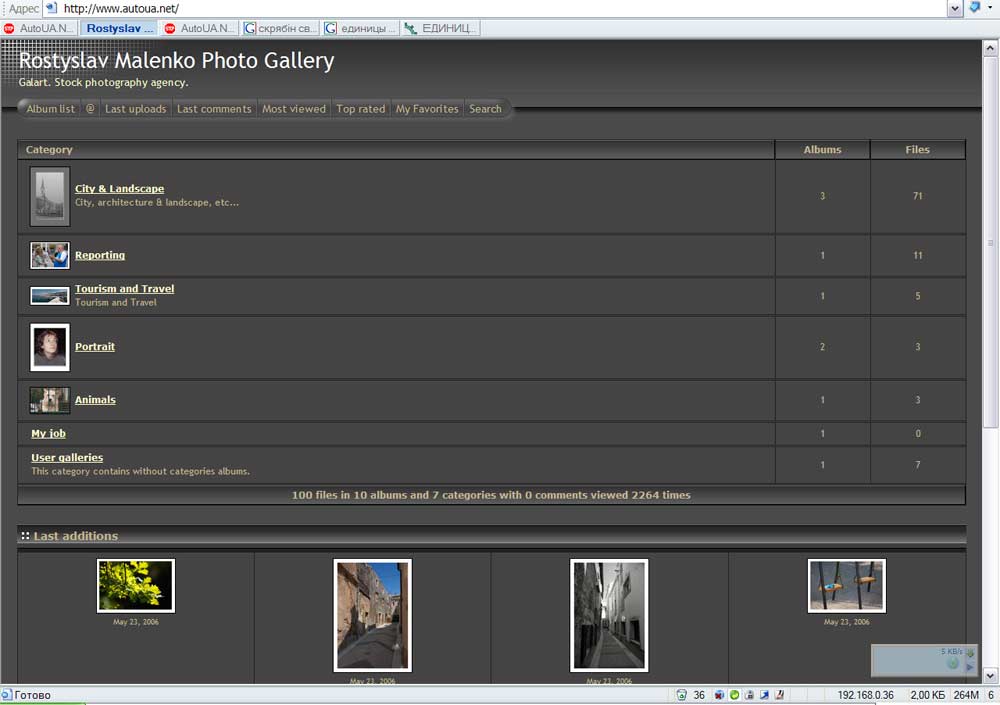Open the City & Landscape category link

click(119, 189)
